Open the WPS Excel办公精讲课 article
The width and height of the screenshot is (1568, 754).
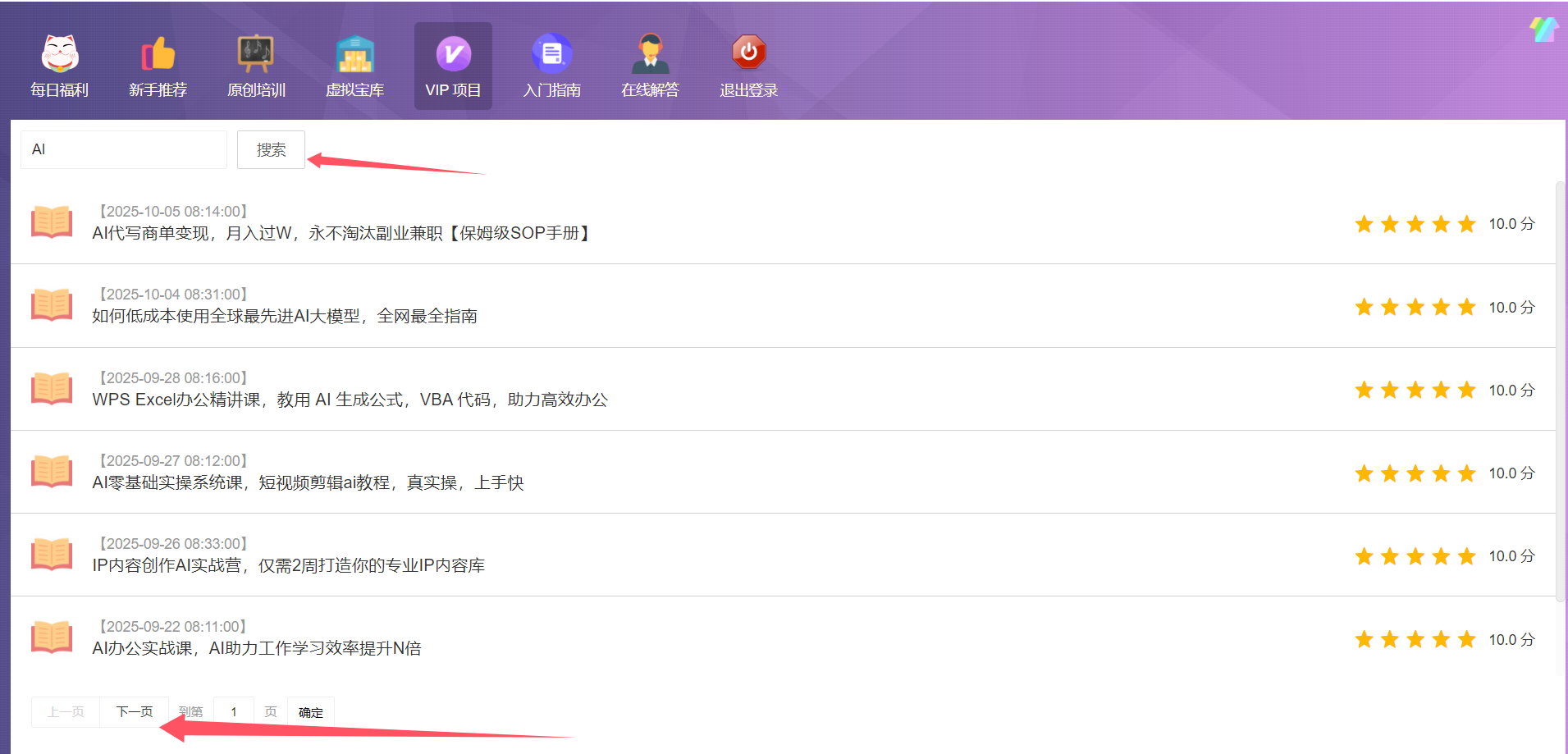click(350, 400)
